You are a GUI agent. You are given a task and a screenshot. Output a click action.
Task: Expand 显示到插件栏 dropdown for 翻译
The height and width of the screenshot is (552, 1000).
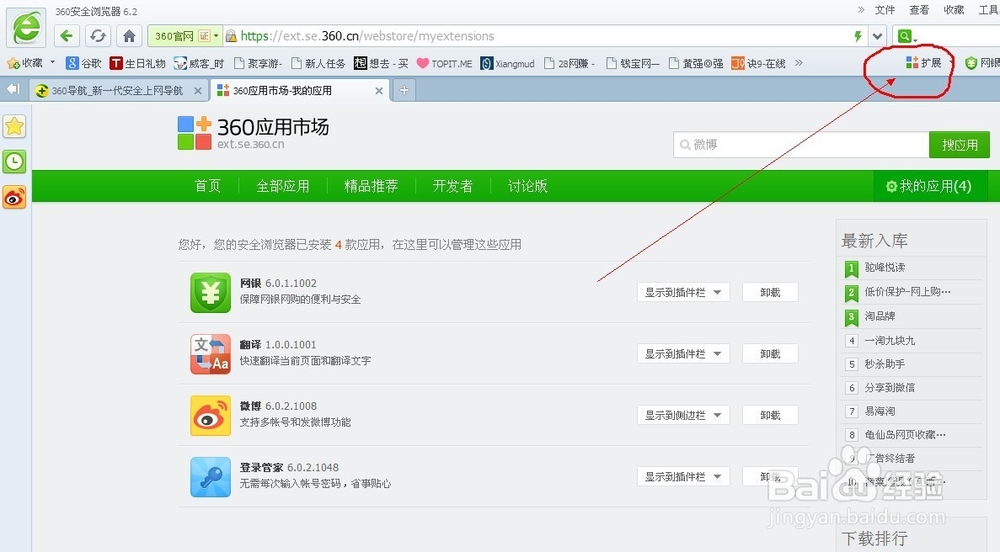pyautogui.click(x=683, y=354)
